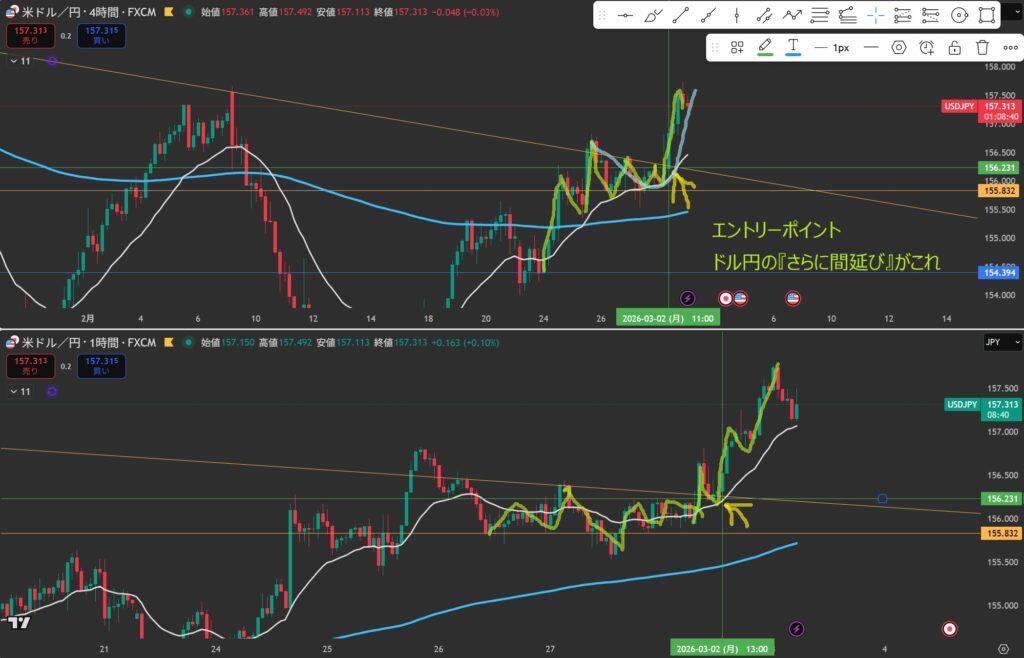Image resolution: width=1024 pixels, height=658 pixels.
Task: Expand the 11 indicators list on bottom chart
Action: click(x=20, y=392)
